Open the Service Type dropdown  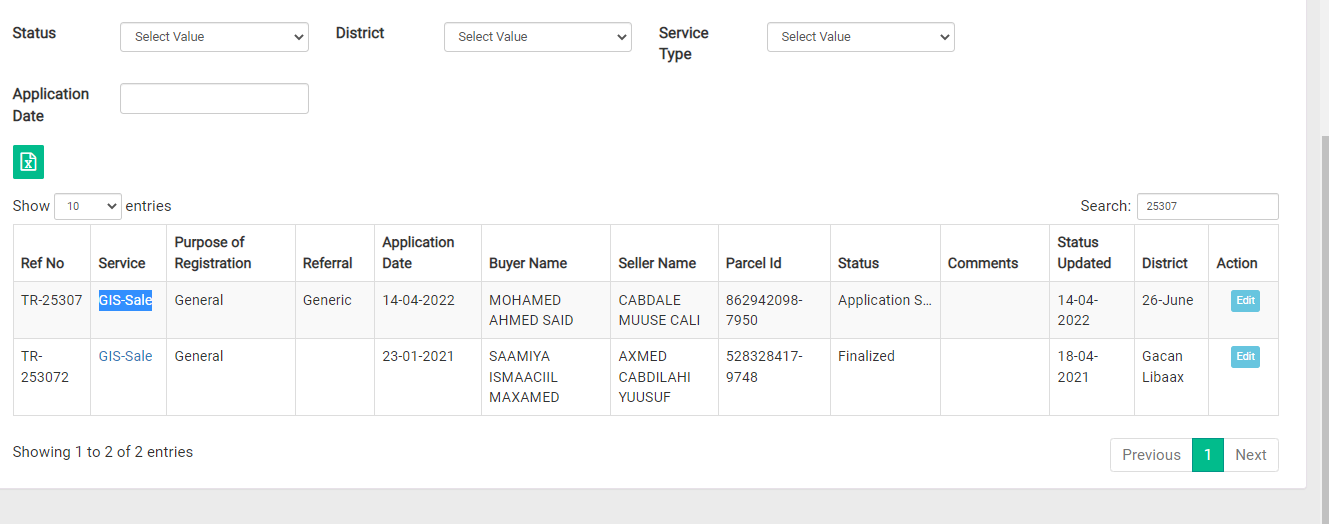point(861,37)
